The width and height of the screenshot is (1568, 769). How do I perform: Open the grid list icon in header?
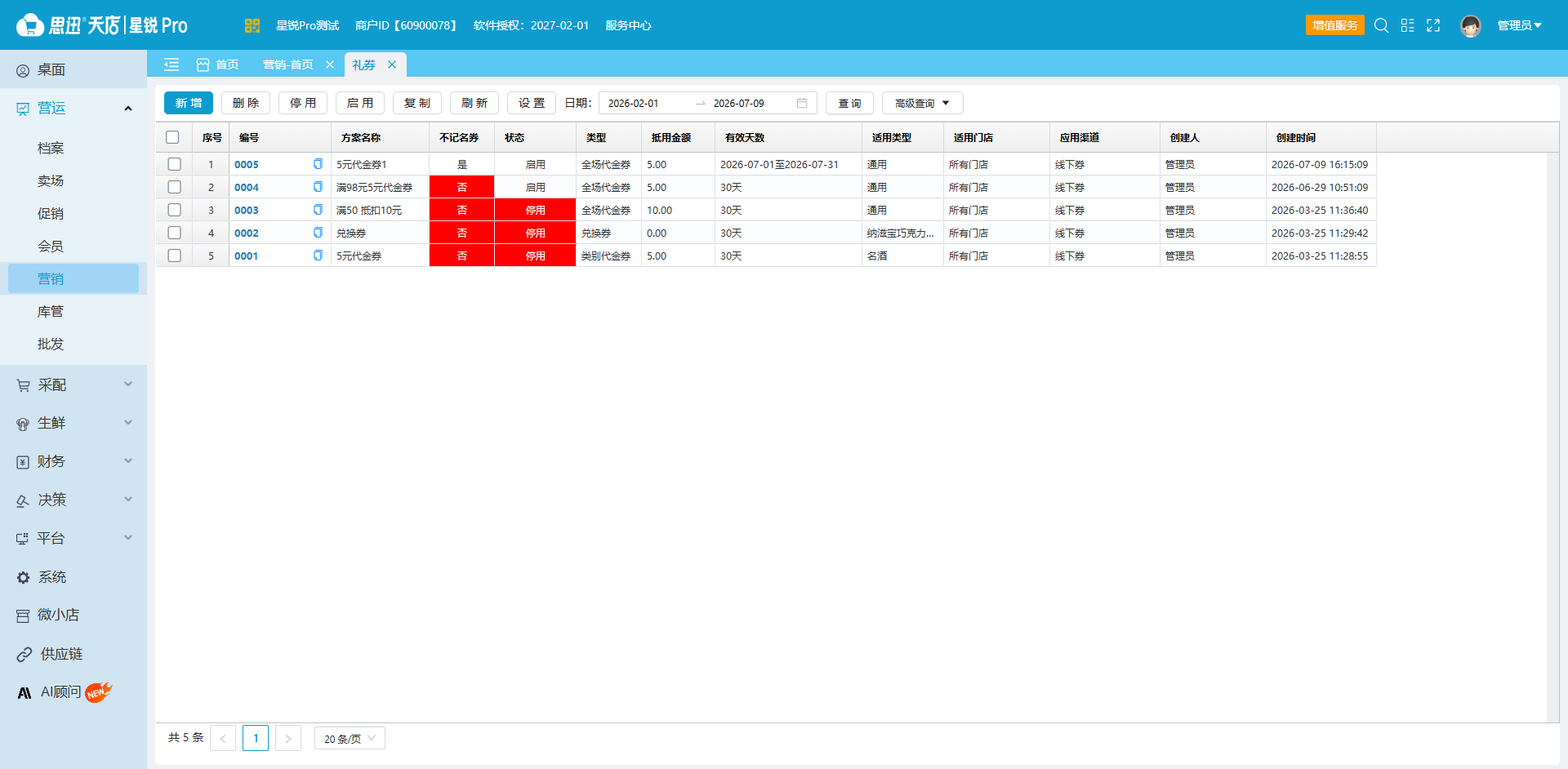(x=1407, y=25)
